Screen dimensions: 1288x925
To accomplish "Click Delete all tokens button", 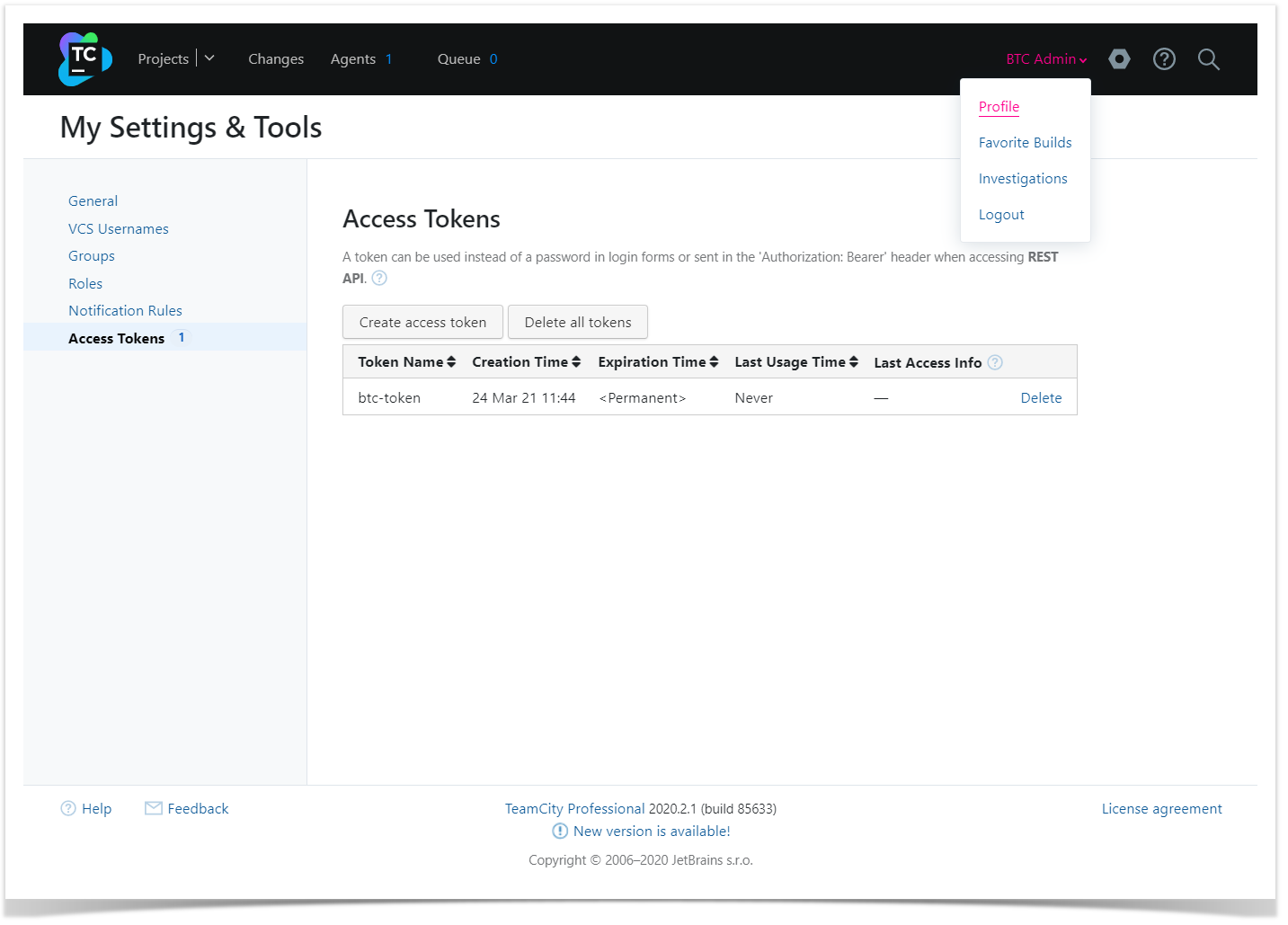I will coord(578,322).
